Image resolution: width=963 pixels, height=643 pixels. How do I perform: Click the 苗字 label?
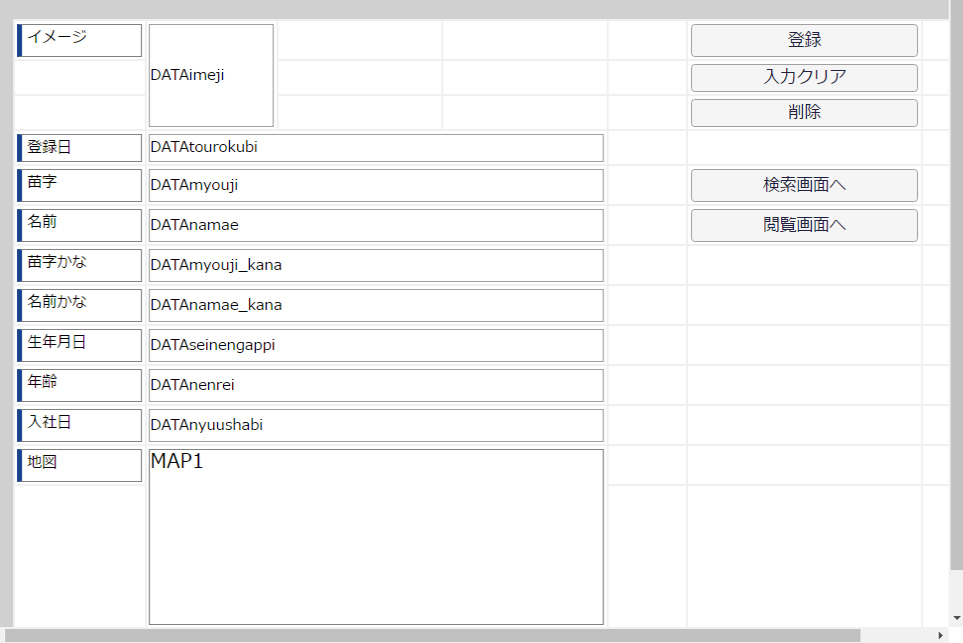pos(79,185)
